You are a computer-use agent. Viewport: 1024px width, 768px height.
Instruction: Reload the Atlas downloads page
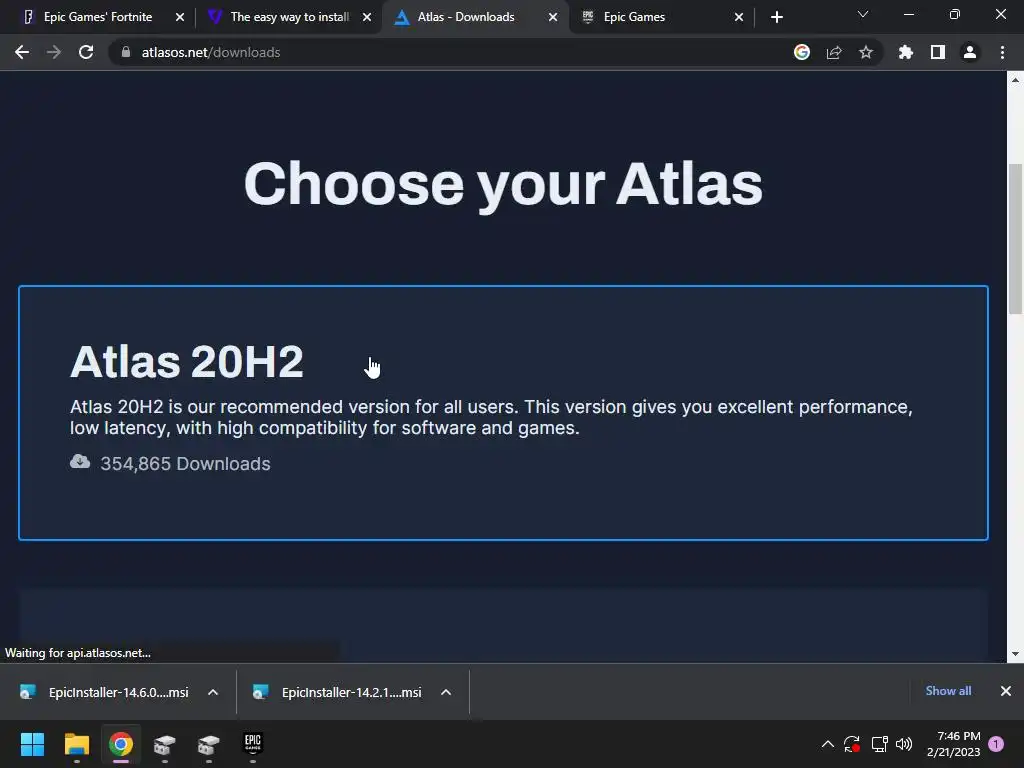tap(86, 52)
